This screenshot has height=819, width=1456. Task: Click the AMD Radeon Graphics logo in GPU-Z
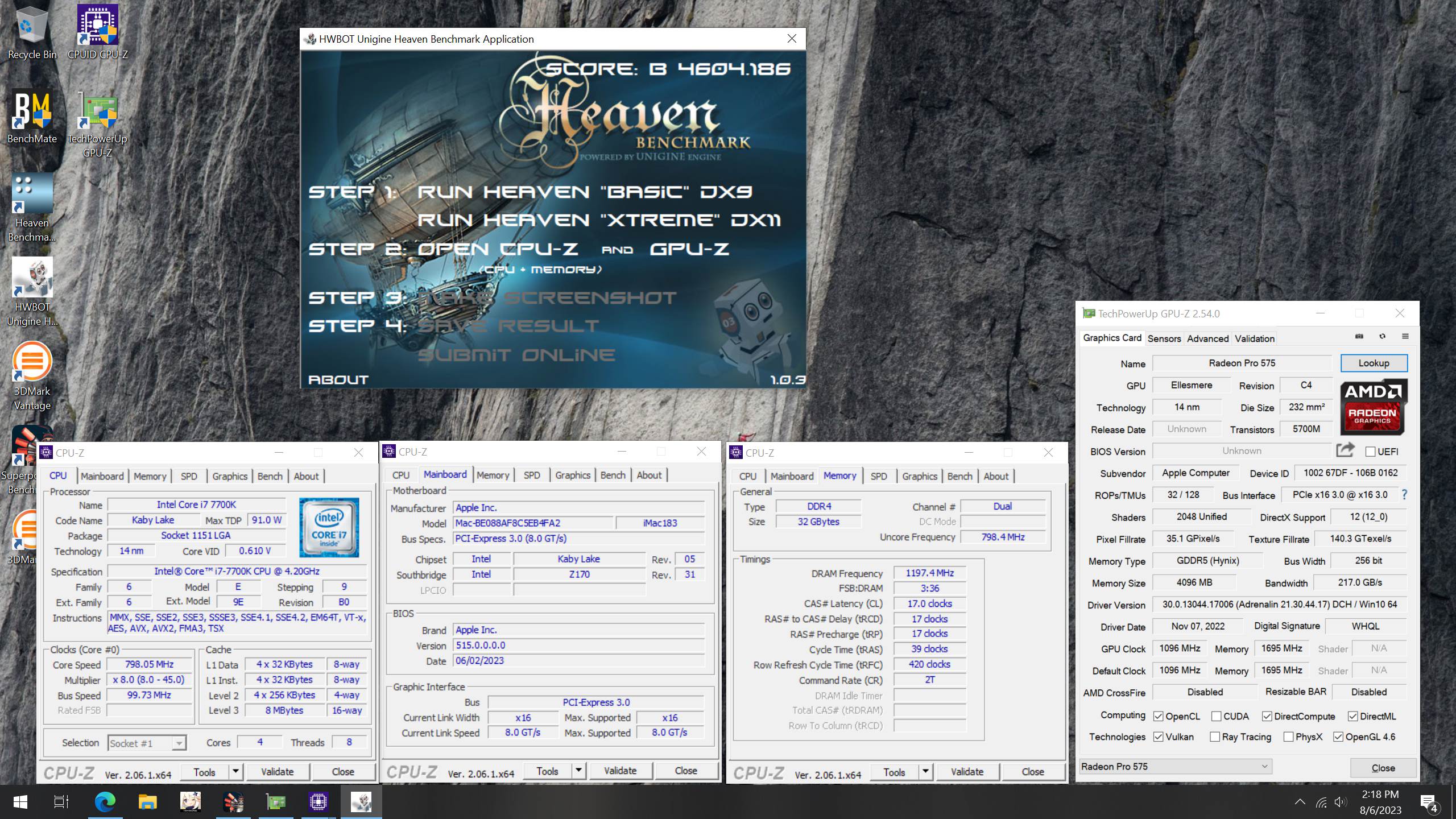pyautogui.click(x=1373, y=407)
